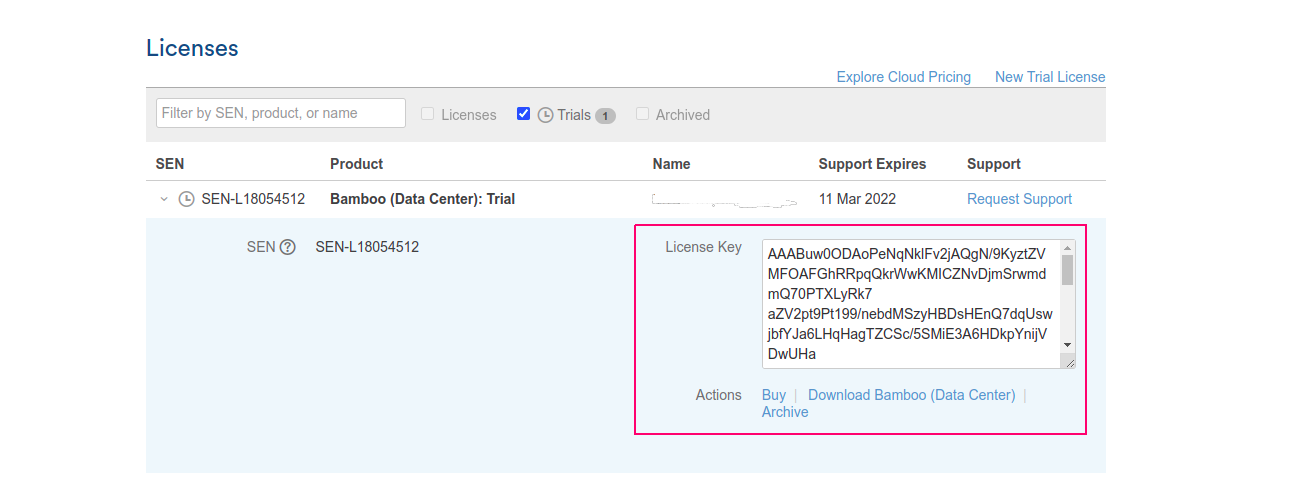The image size is (1314, 498).
Task: Open the Explore Cloud Pricing link
Action: point(904,77)
